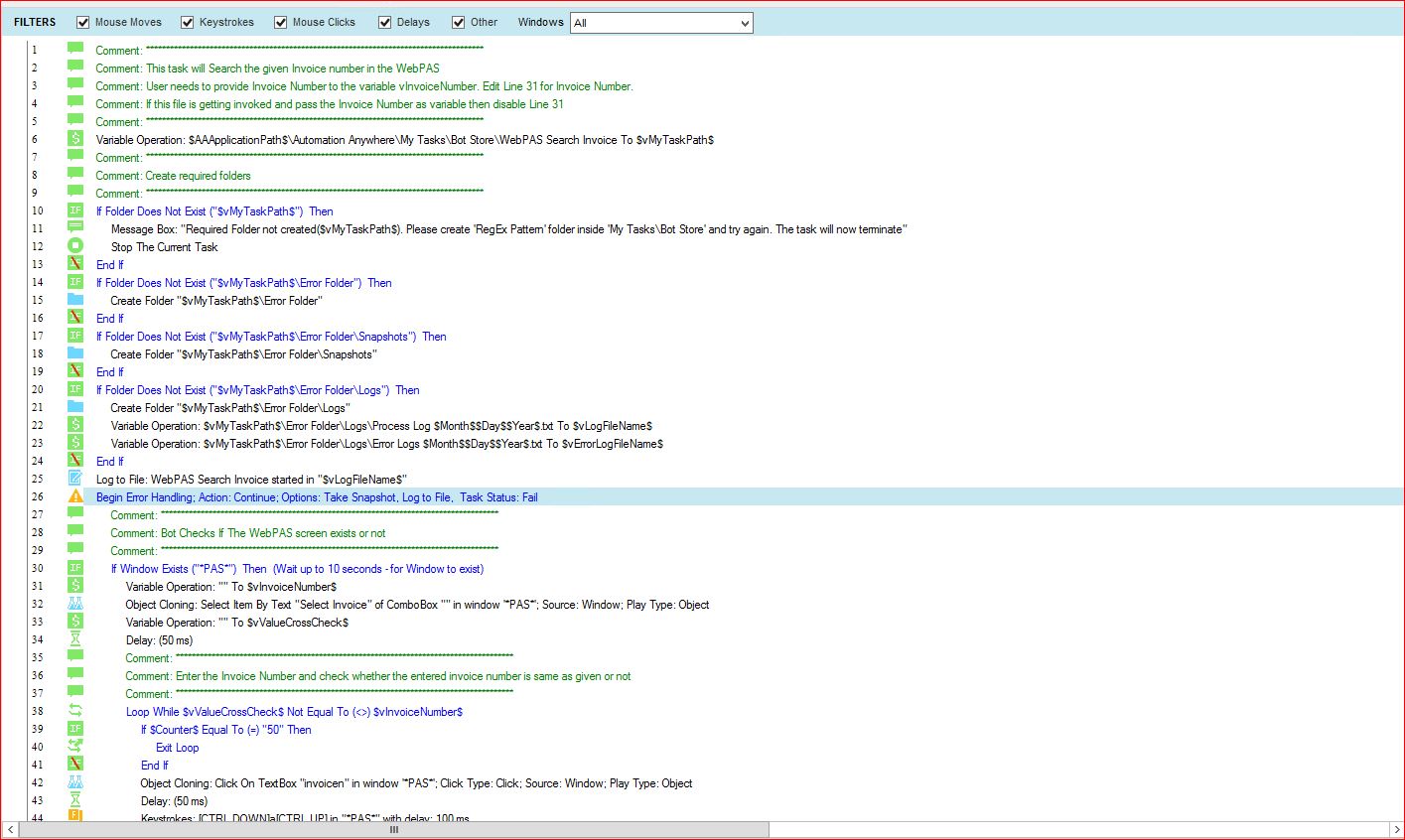This screenshot has height=840, width=1405.
Task: Click the Variable Operation dollar icon on line 6
Action: (x=75, y=139)
